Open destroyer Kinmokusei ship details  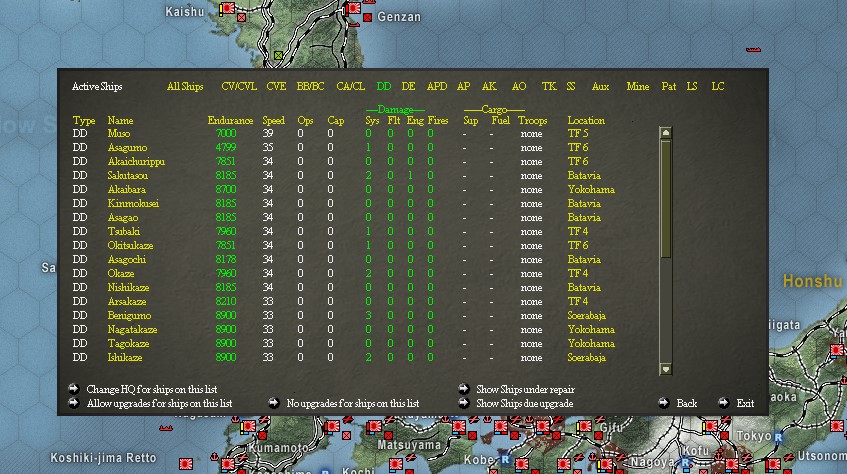pos(133,204)
